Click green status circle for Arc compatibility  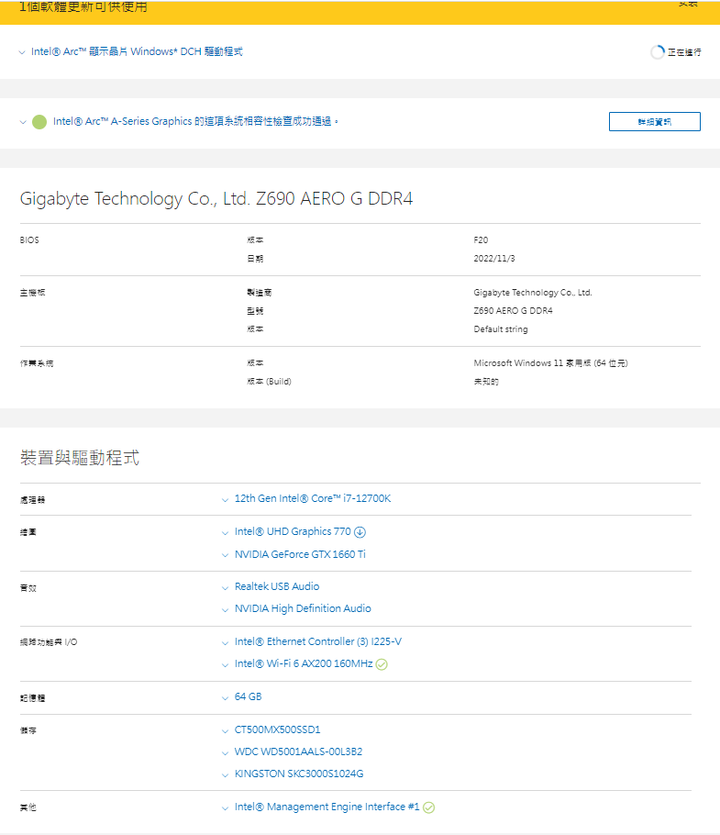click(39, 122)
